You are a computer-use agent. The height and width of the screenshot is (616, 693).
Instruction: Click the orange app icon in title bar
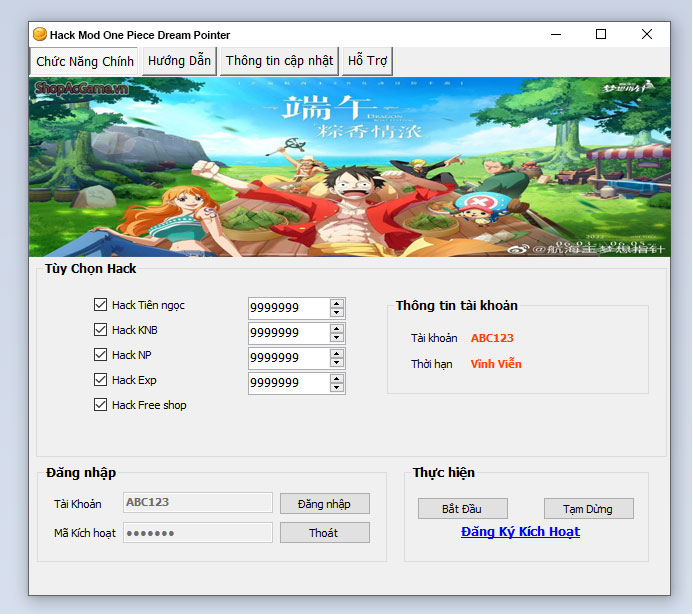tap(40, 34)
